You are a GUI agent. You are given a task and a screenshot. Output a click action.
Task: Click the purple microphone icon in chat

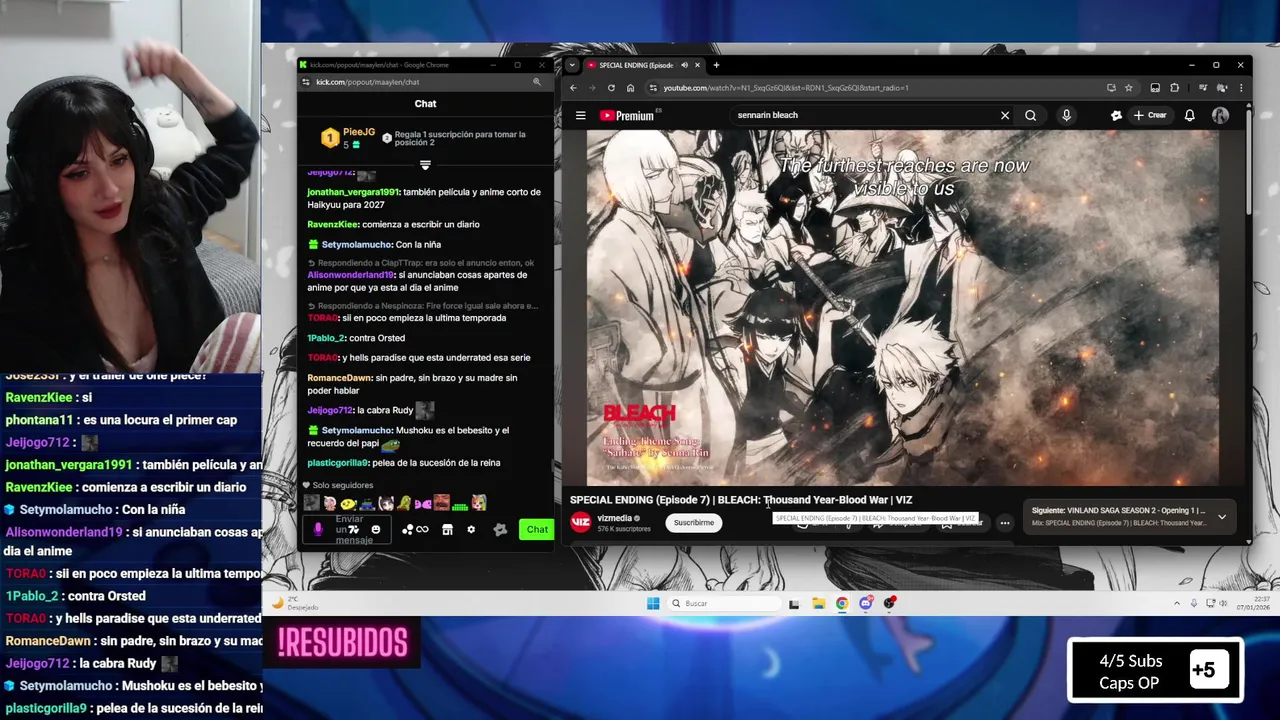coord(318,529)
